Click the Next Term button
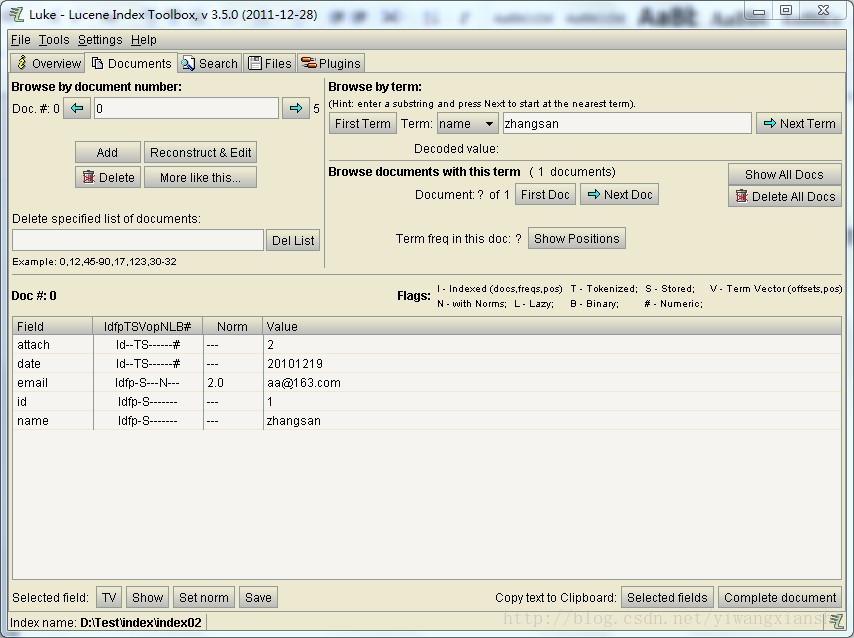 [799, 124]
